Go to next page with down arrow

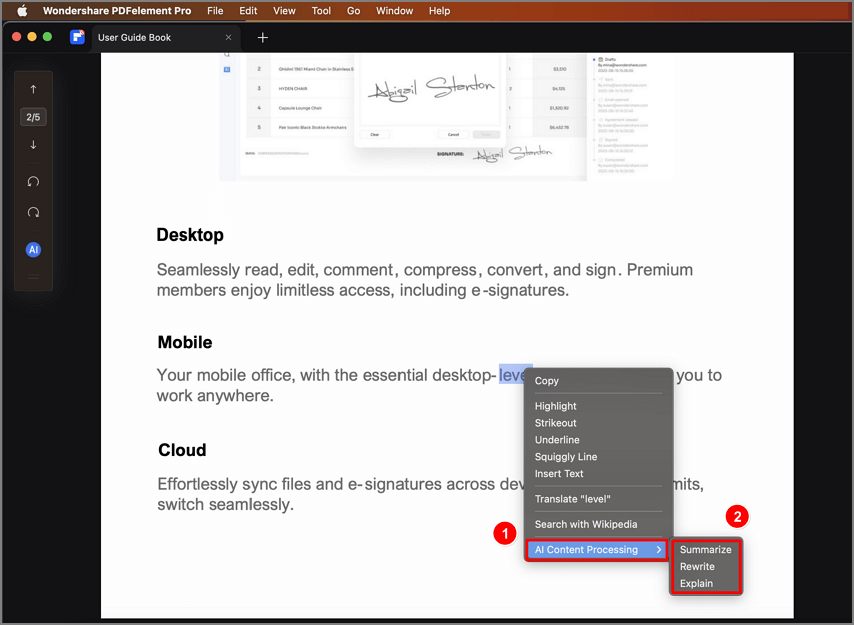click(33, 145)
